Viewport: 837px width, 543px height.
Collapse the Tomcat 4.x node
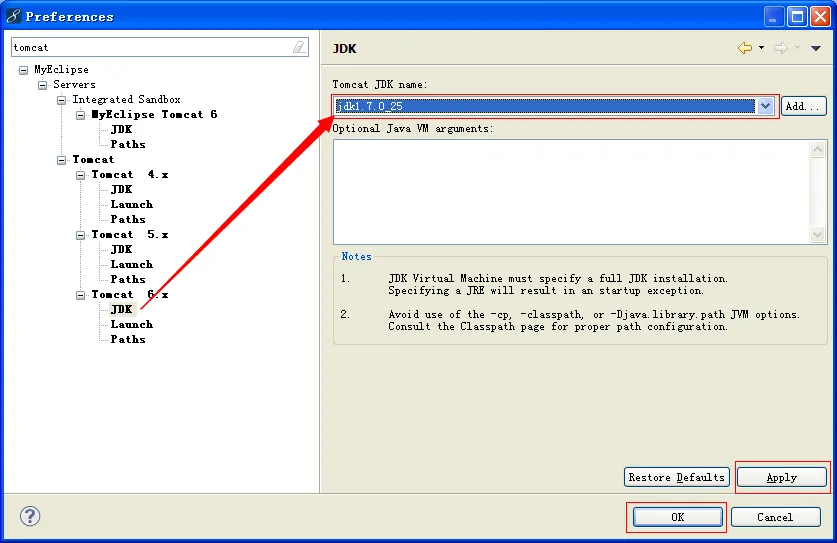pos(81,175)
